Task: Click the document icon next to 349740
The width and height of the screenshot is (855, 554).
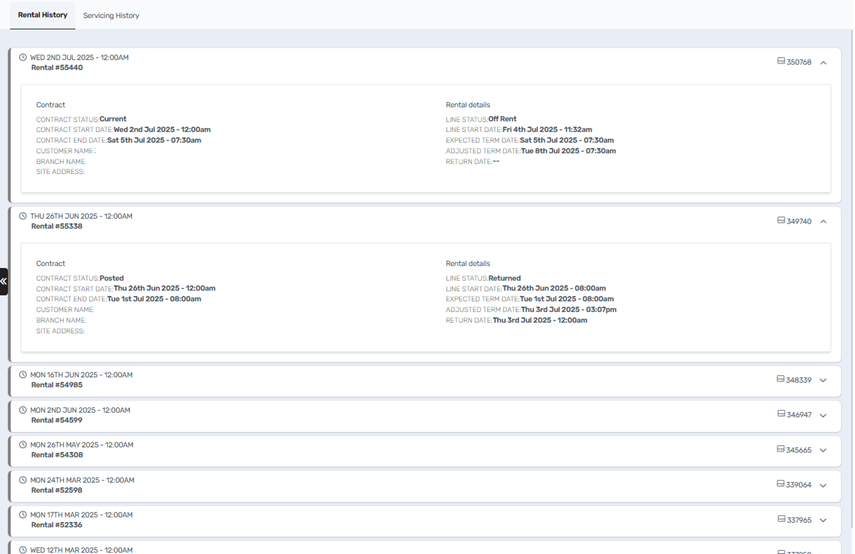Action: (x=781, y=220)
